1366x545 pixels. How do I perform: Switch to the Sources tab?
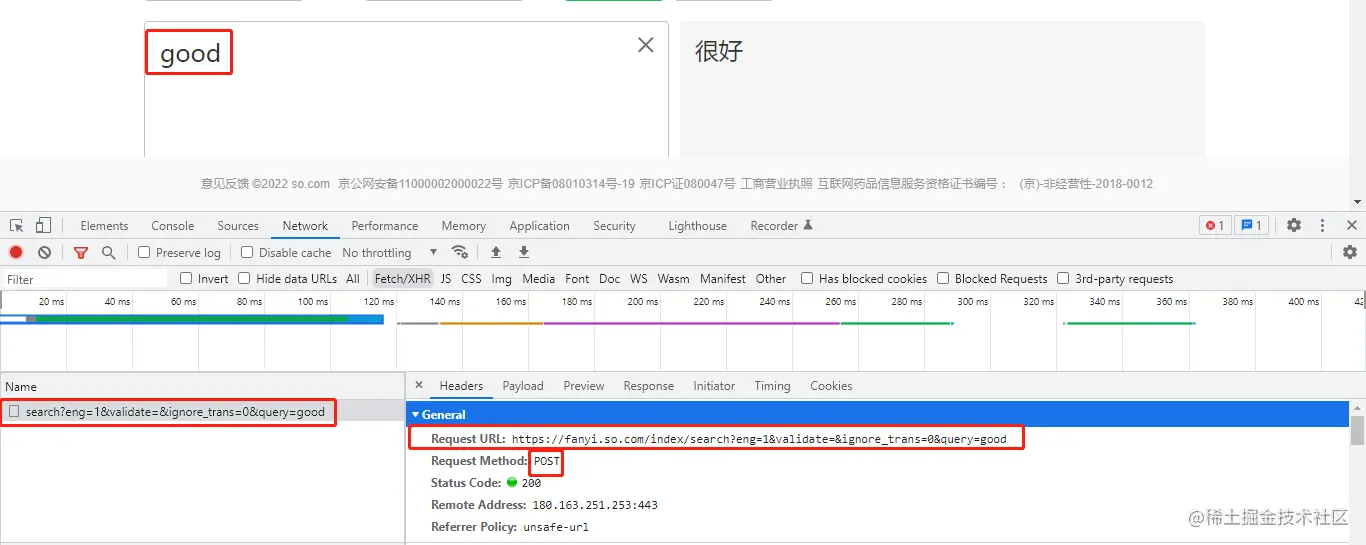(x=238, y=226)
